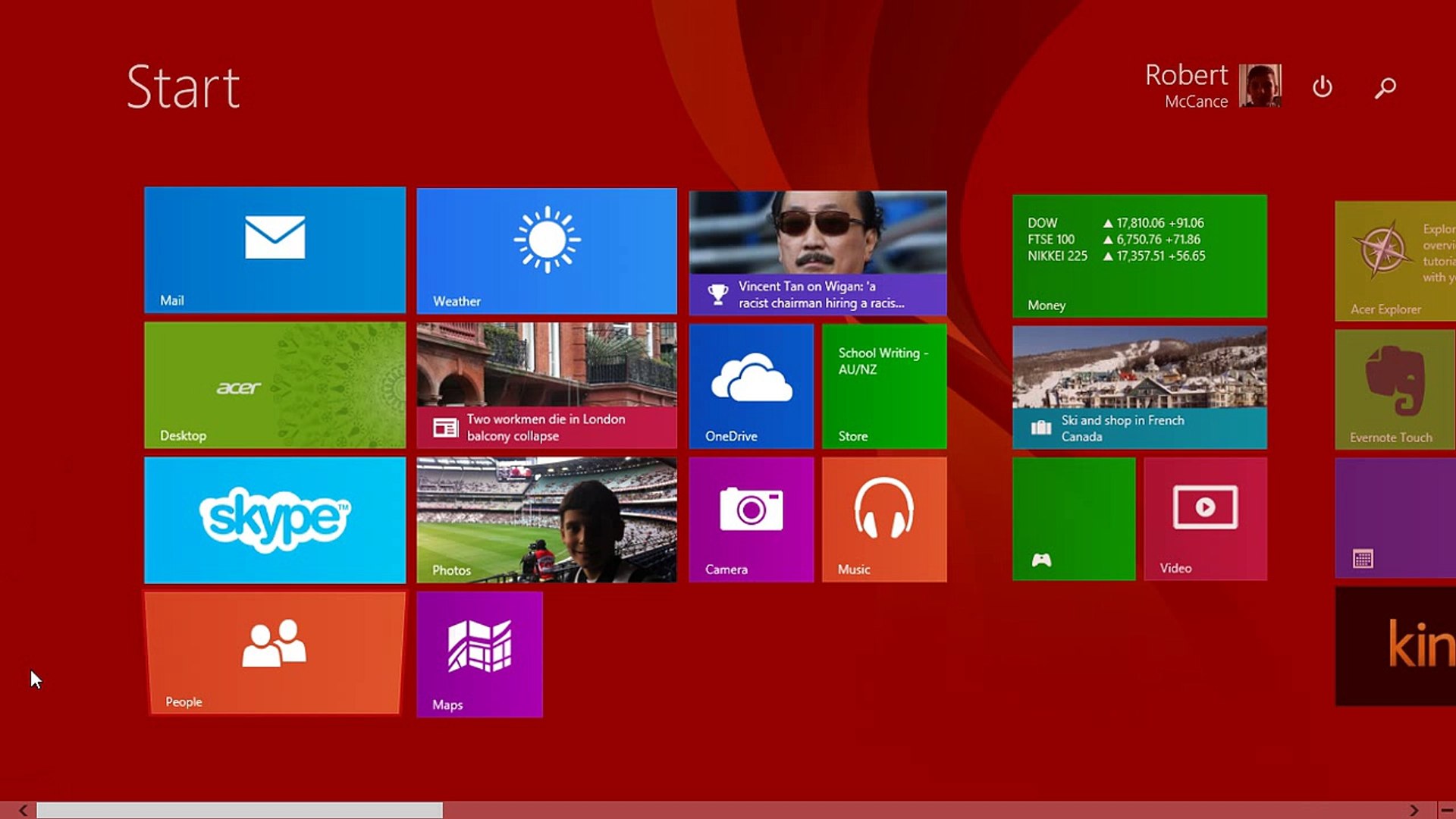
Task: Open the Weather app tile
Action: tap(546, 250)
